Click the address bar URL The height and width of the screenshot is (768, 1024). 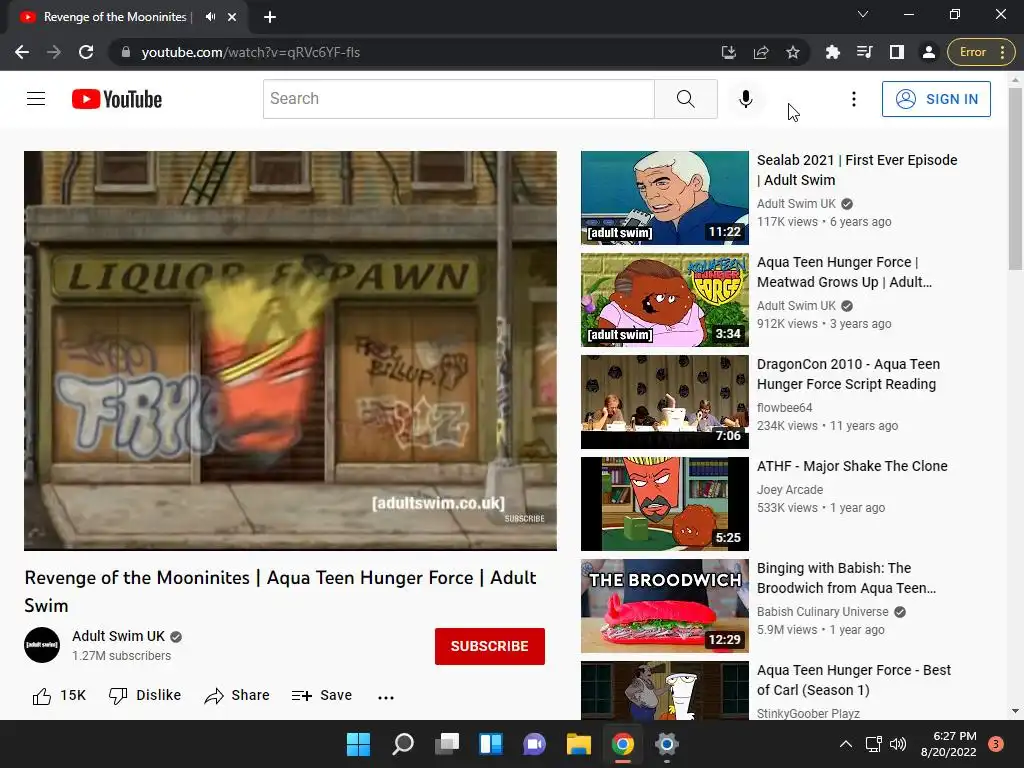click(251, 52)
